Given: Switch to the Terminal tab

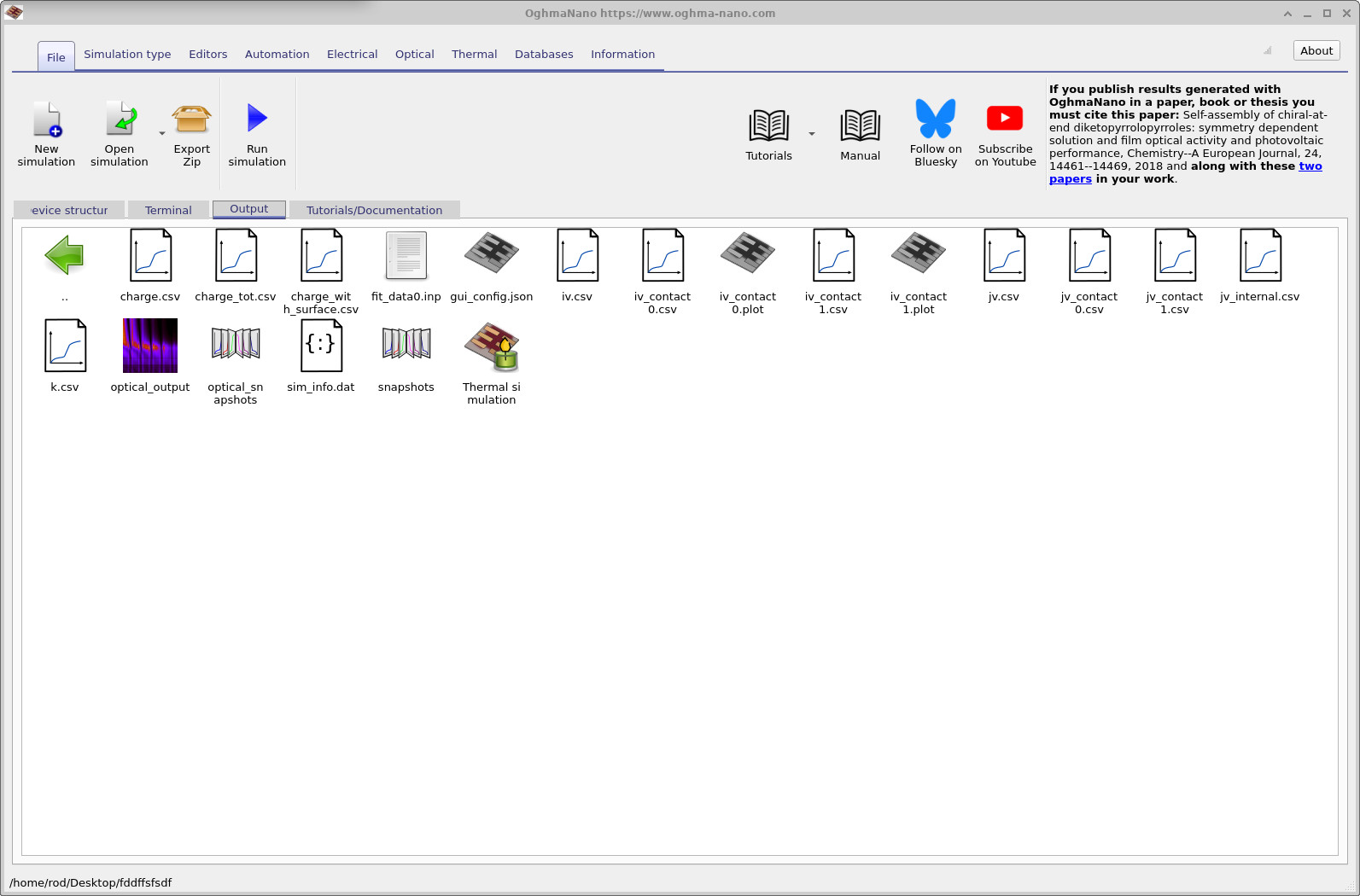Looking at the screenshot, I should pos(168,210).
